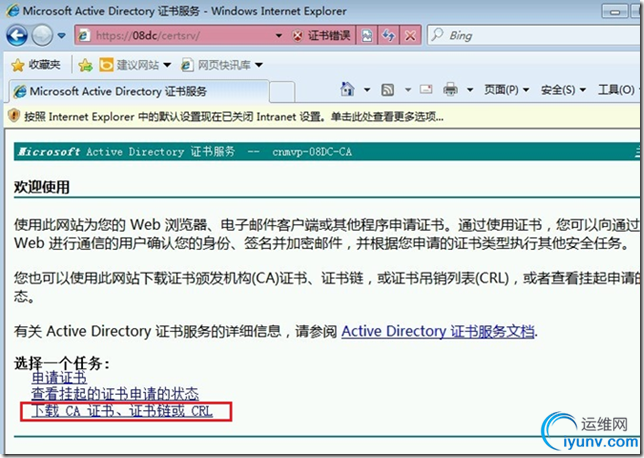Image resolution: width=644 pixels, height=458 pixels.
Task: Refresh the page with refresh icon
Action: pos(389,36)
